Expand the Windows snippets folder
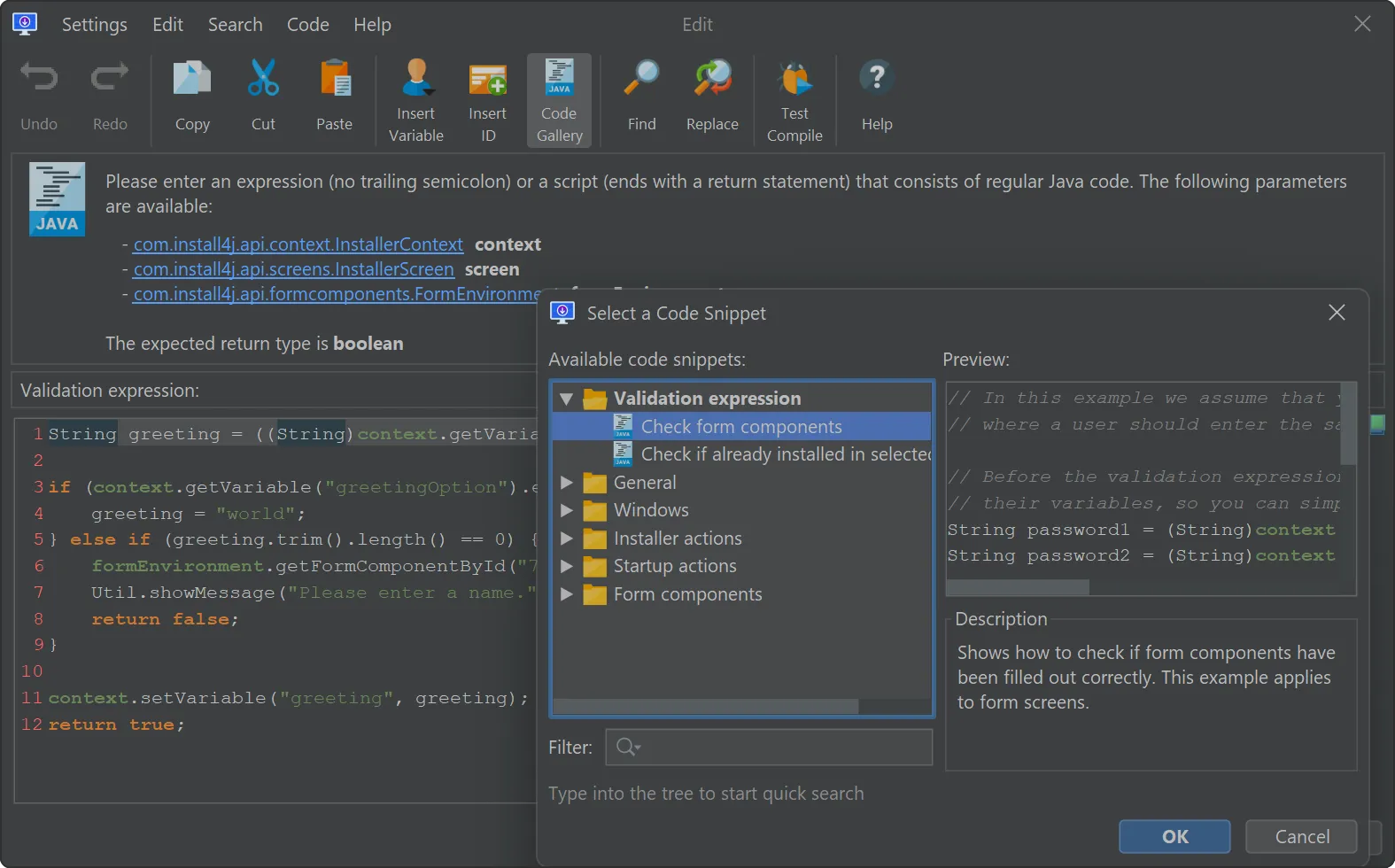1395x868 pixels. coord(567,510)
